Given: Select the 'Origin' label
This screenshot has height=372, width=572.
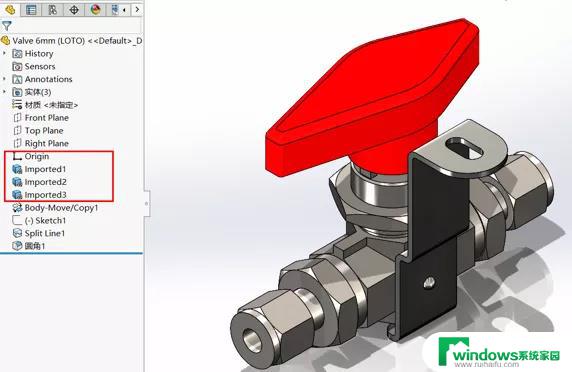Looking at the screenshot, I should (37, 156).
